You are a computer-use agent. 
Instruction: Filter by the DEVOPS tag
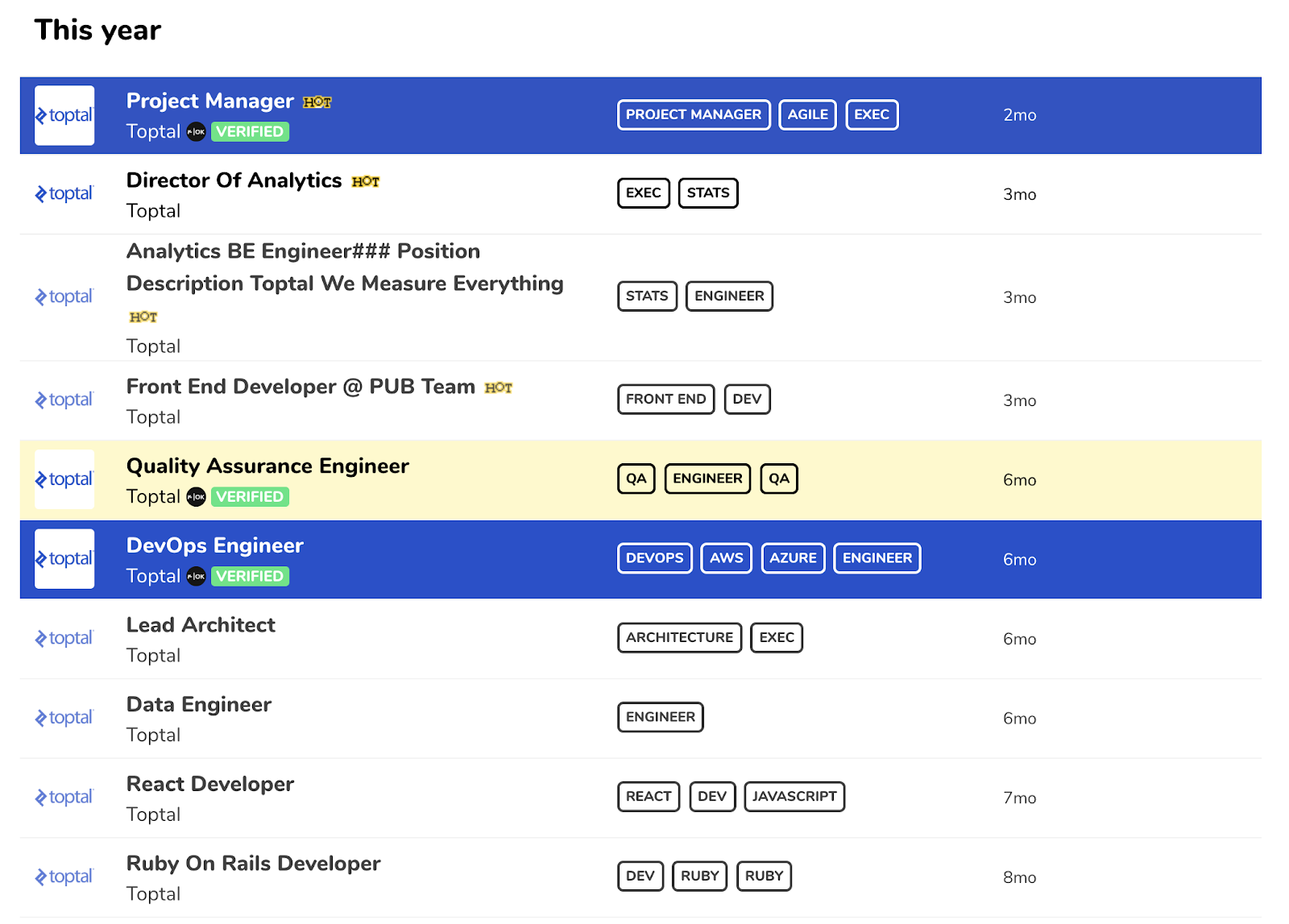(x=655, y=558)
